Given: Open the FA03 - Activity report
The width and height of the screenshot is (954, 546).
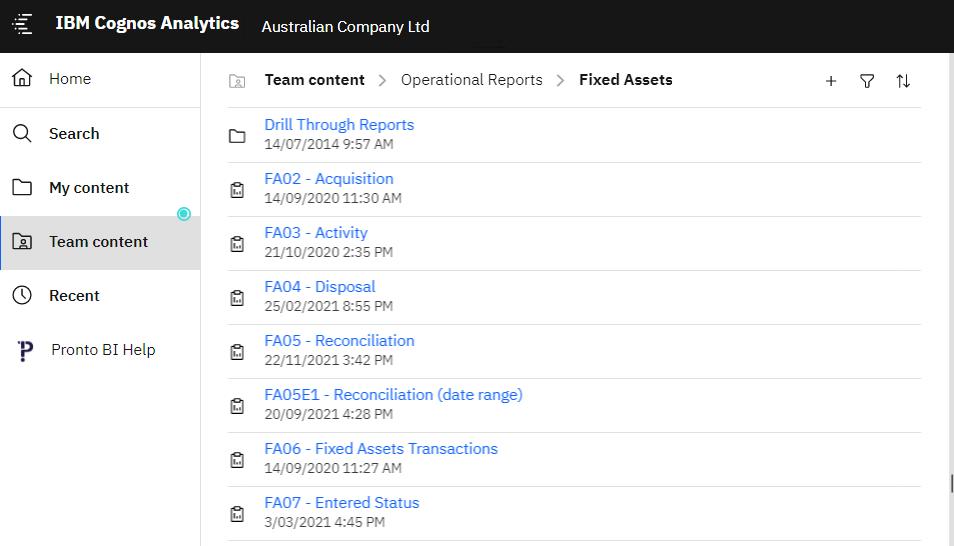Looking at the screenshot, I should pyautogui.click(x=316, y=233).
